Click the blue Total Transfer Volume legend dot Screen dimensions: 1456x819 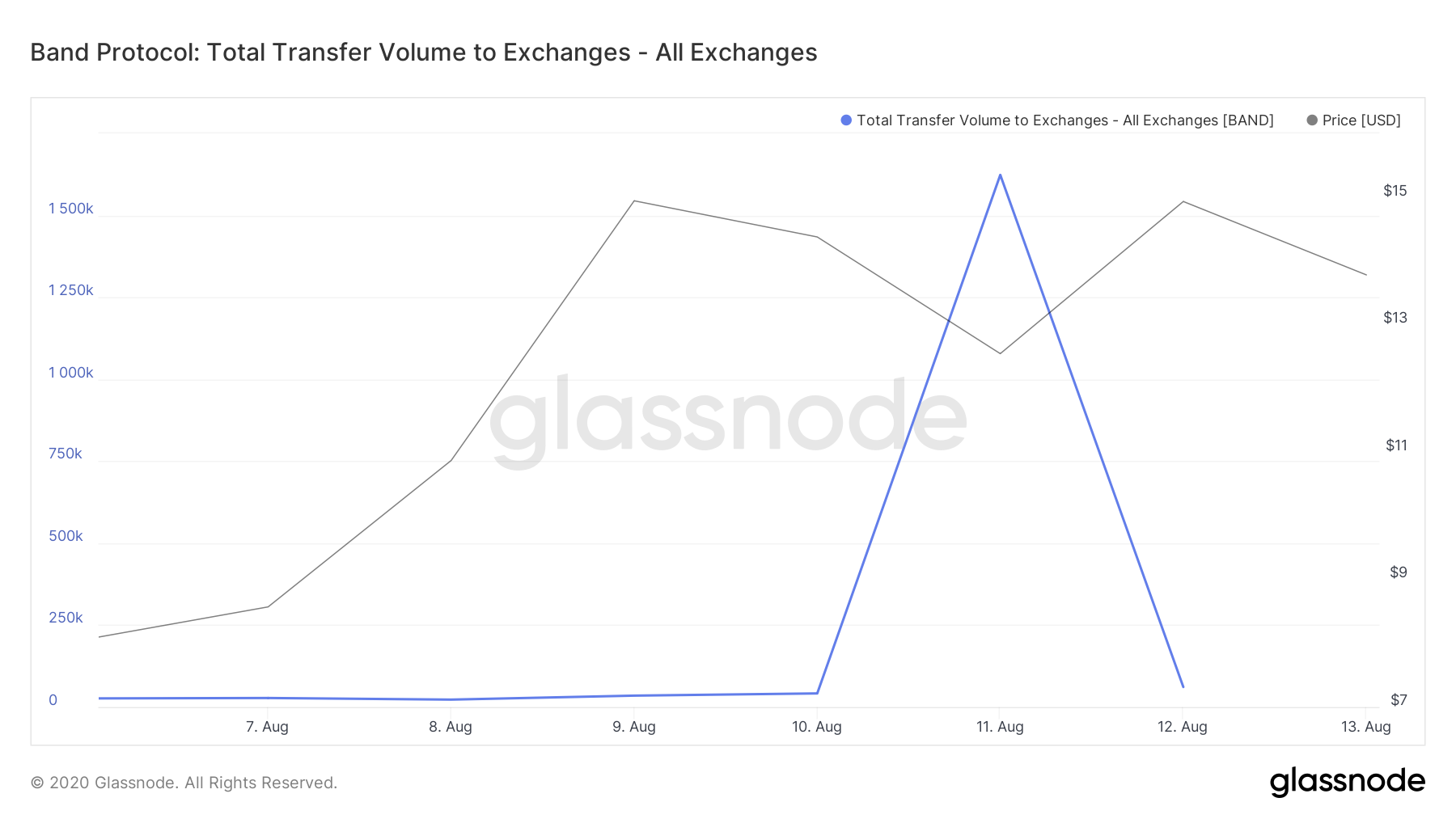point(846,120)
